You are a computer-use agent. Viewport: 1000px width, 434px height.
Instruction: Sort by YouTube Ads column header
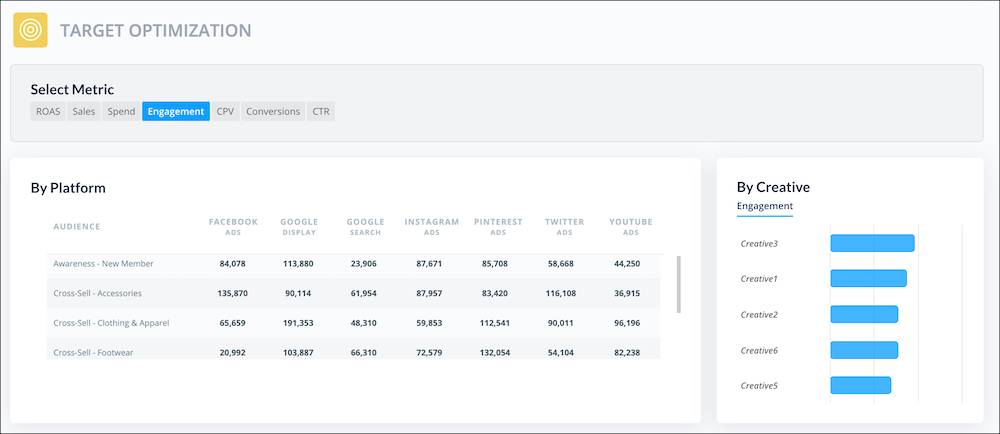631,226
